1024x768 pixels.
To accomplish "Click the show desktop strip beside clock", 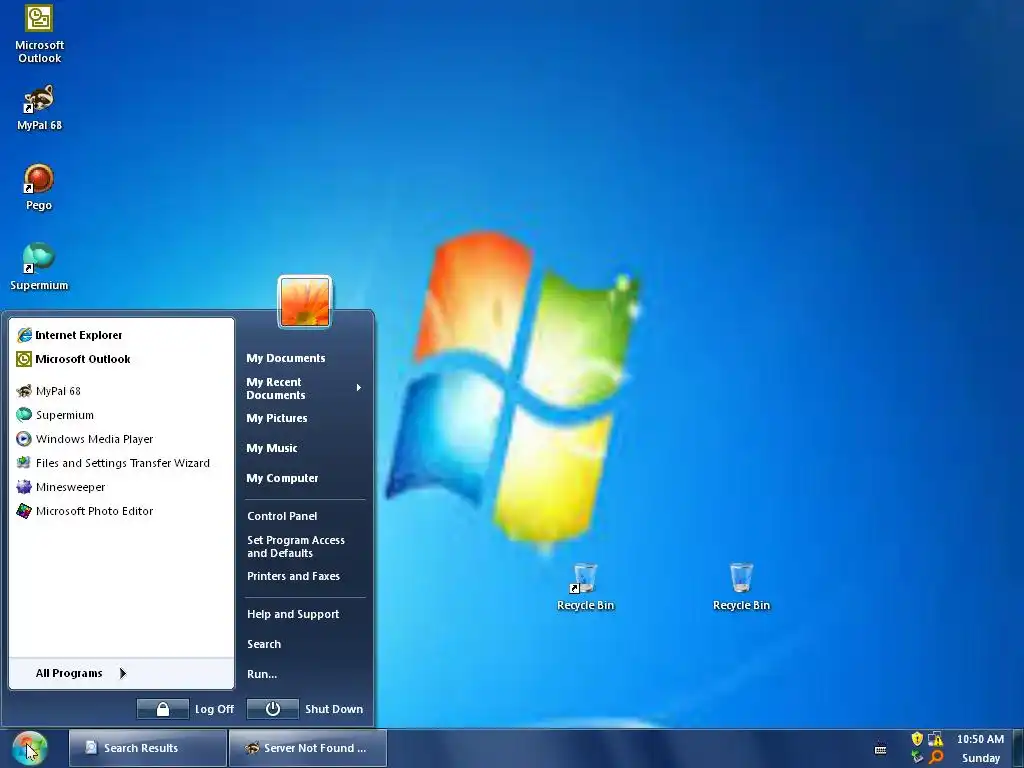I will 1018,748.
